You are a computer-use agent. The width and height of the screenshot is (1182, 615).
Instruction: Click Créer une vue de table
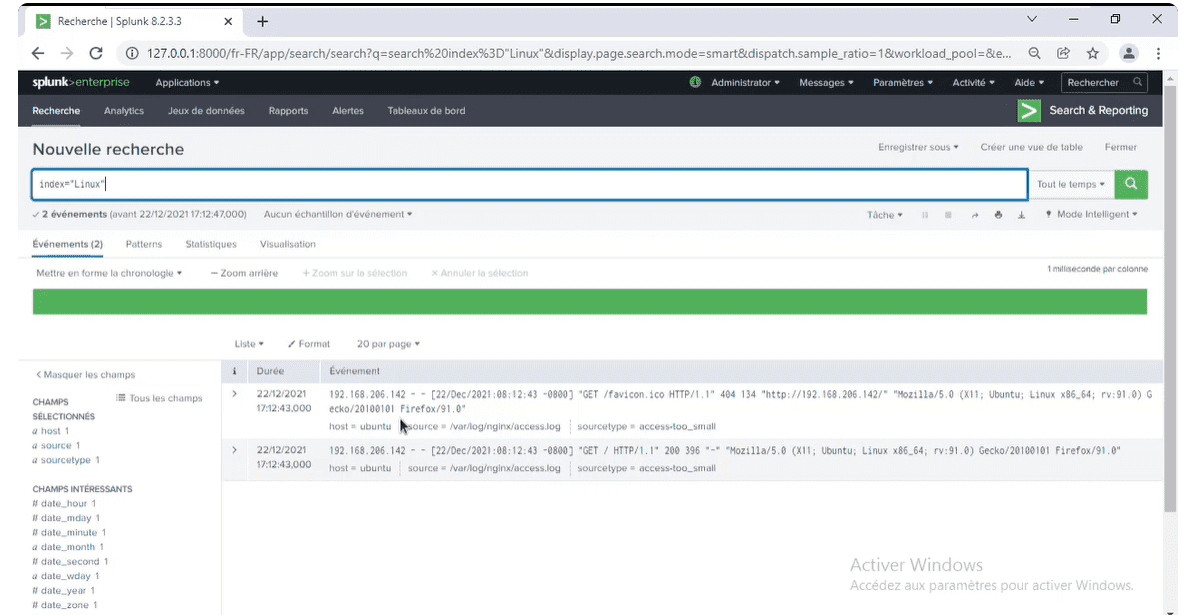1031,147
